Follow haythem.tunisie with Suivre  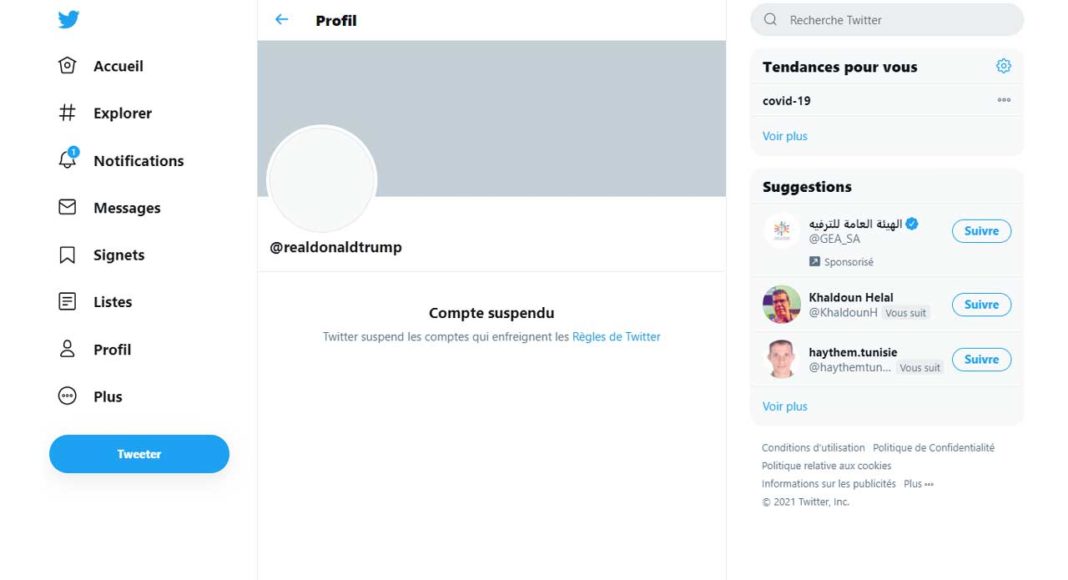(x=981, y=359)
